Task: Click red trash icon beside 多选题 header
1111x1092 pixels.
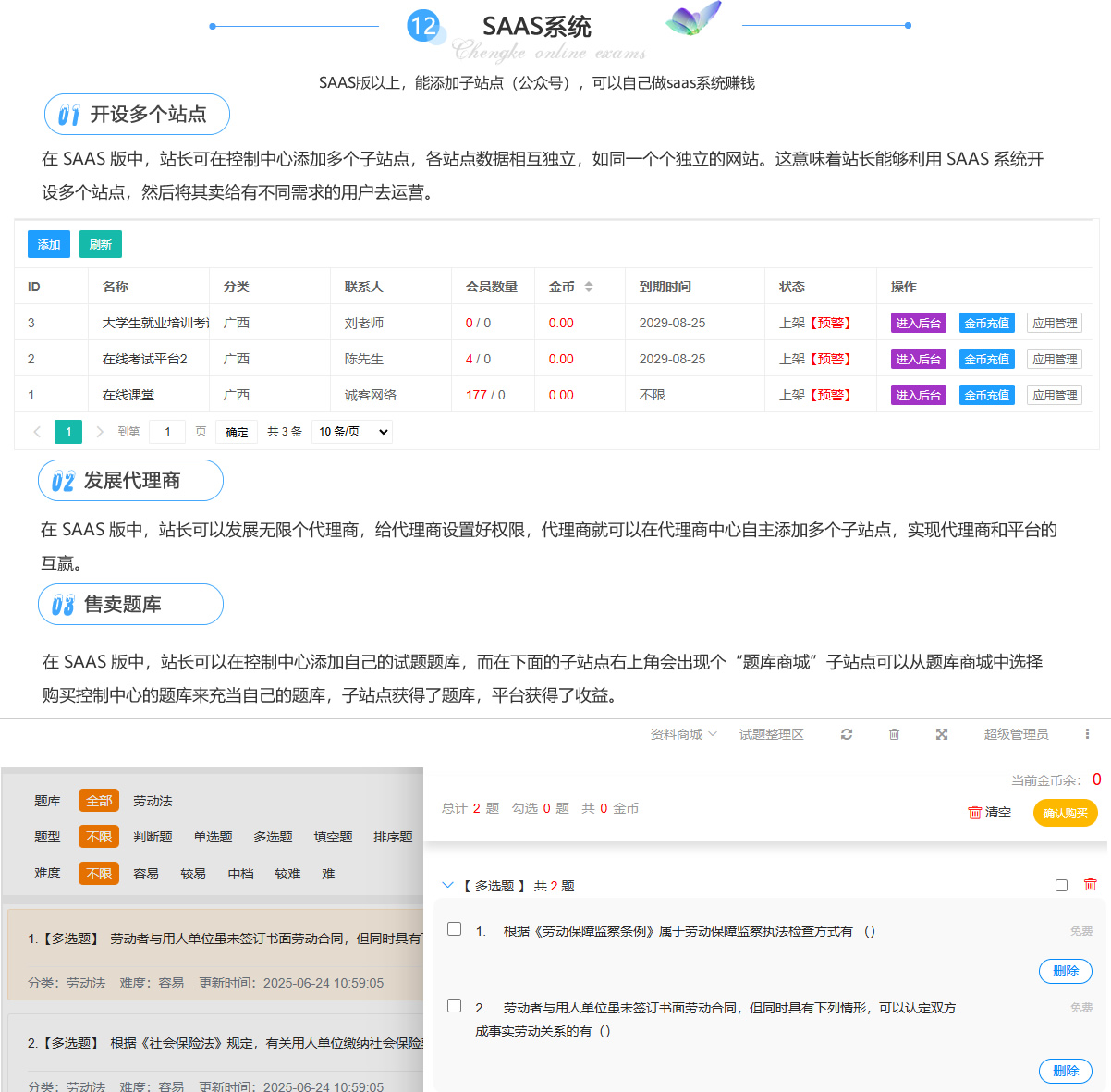Action: pos(1090,885)
